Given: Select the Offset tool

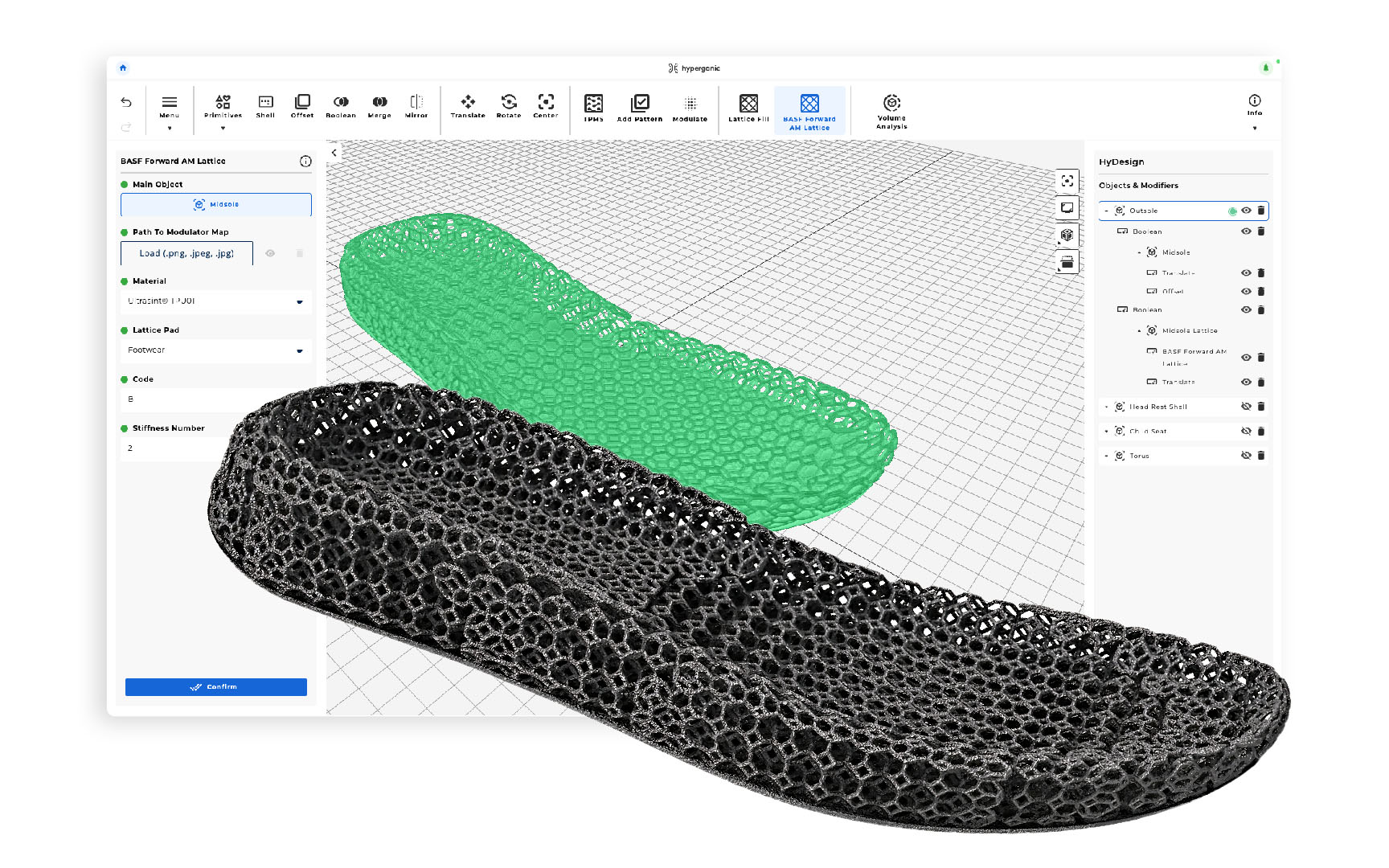Looking at the screenshot, I should (x=302, y=106).
